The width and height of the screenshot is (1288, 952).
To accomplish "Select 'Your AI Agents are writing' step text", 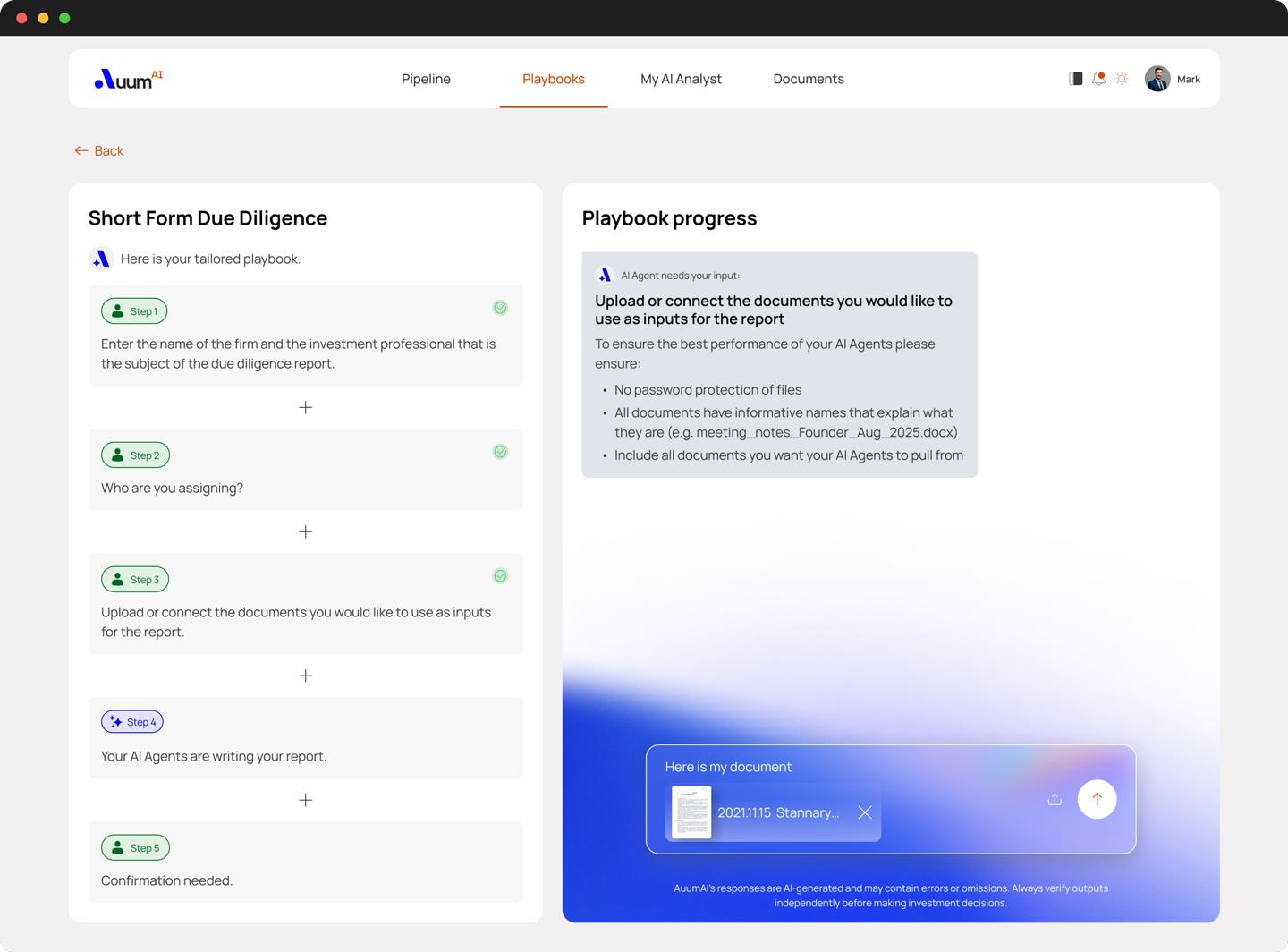I will click(214, 757).
